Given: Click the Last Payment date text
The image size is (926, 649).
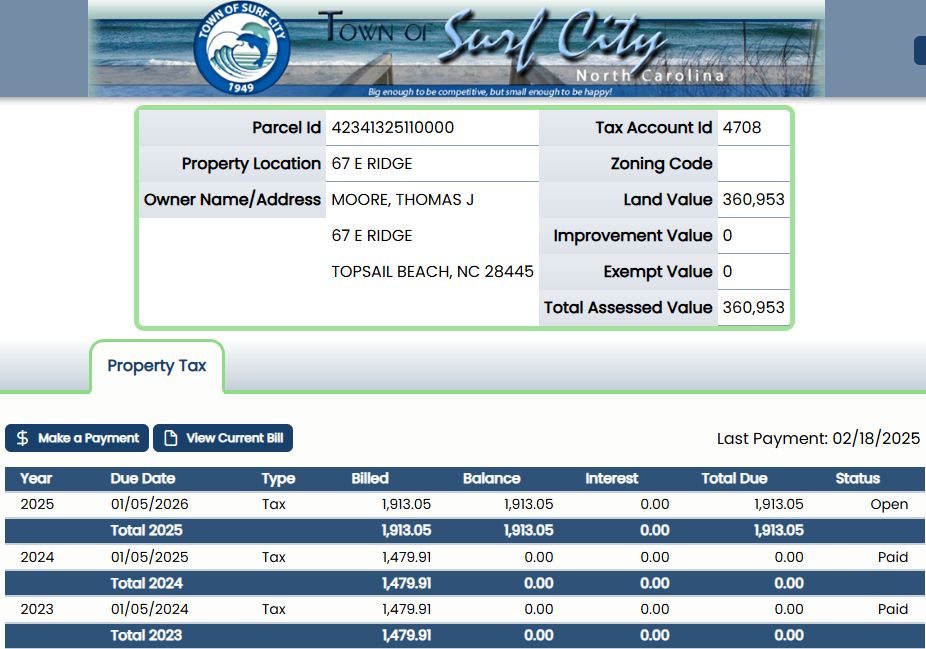Looking at the screenshot, I should click(818, 438).
